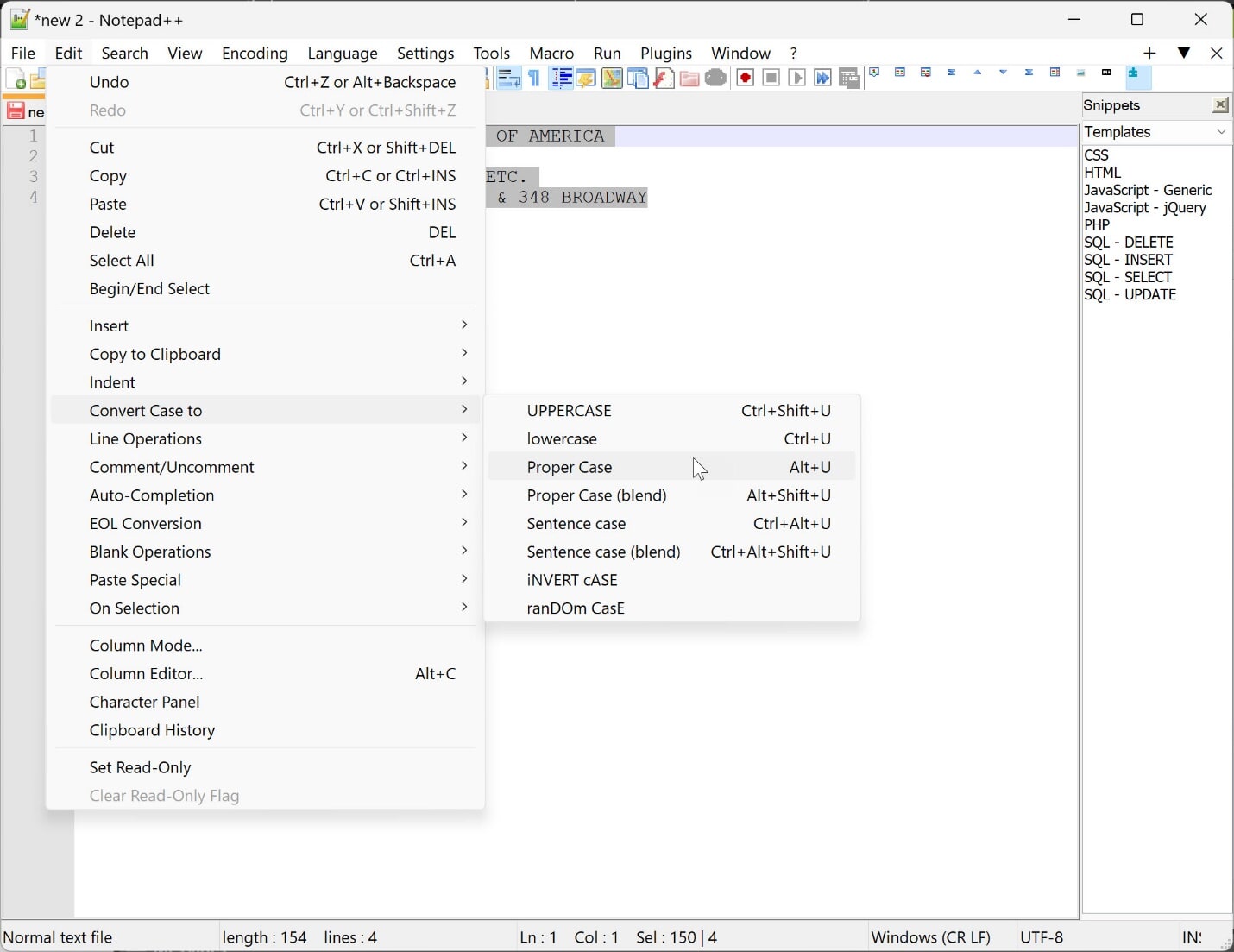Start recording a macro
1234x952 pixels.
746,78
